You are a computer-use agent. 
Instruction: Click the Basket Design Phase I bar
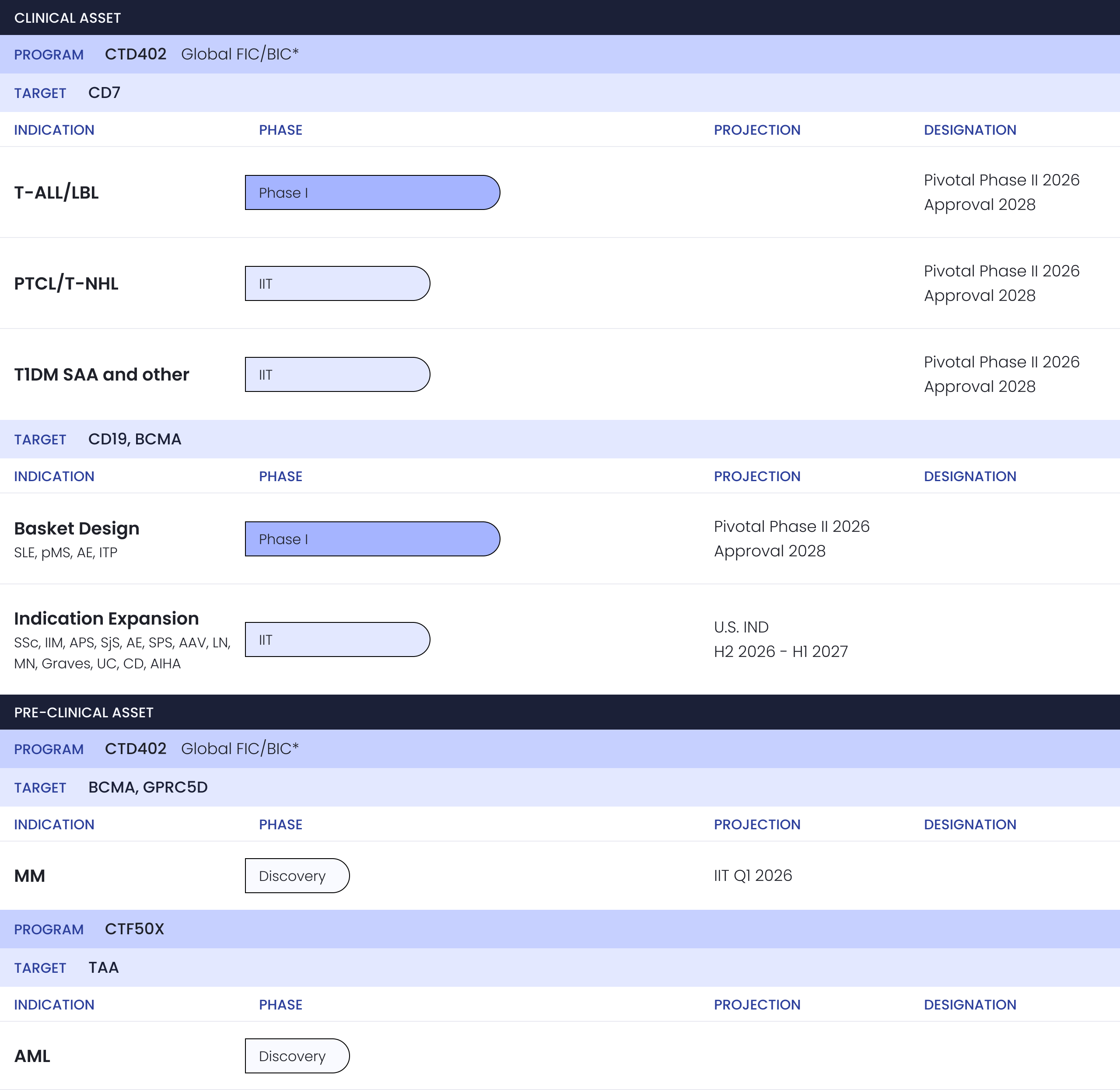point(372,539)
